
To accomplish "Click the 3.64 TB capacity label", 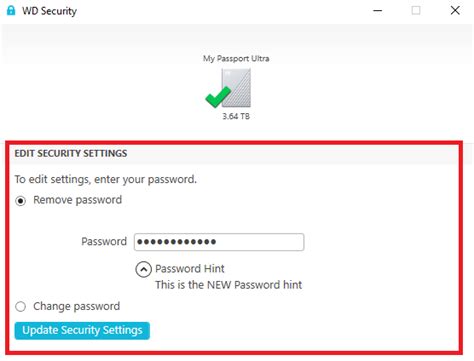I will (236, 116).
